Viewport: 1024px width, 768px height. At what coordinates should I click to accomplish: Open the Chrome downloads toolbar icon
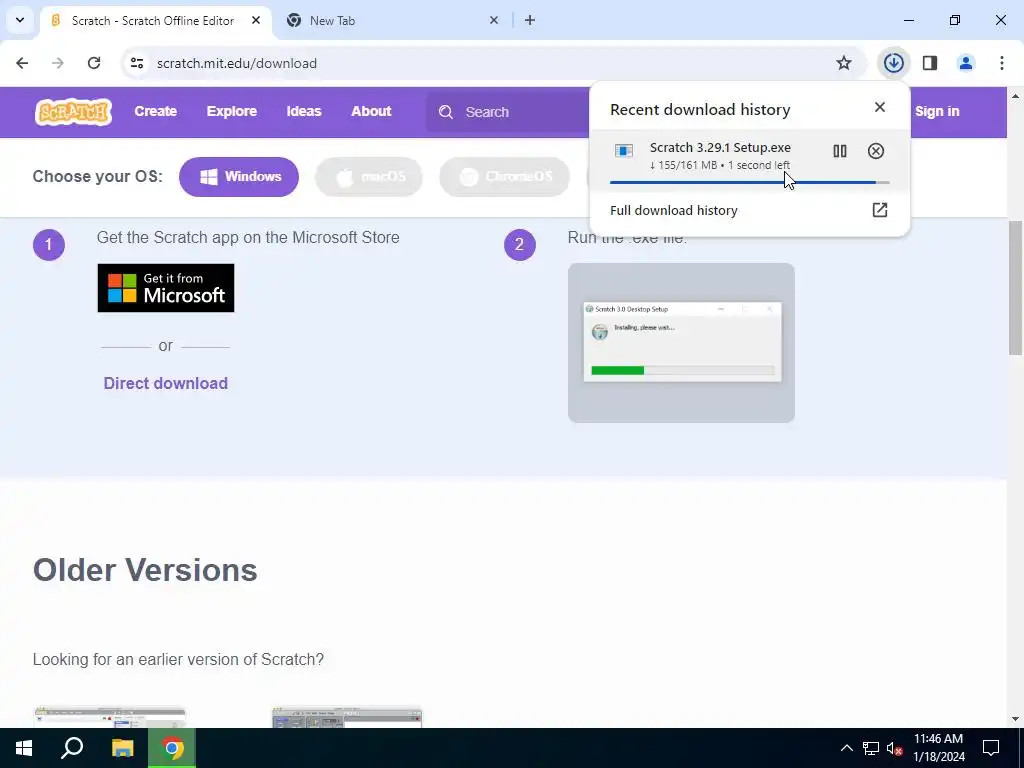(893, 63)
